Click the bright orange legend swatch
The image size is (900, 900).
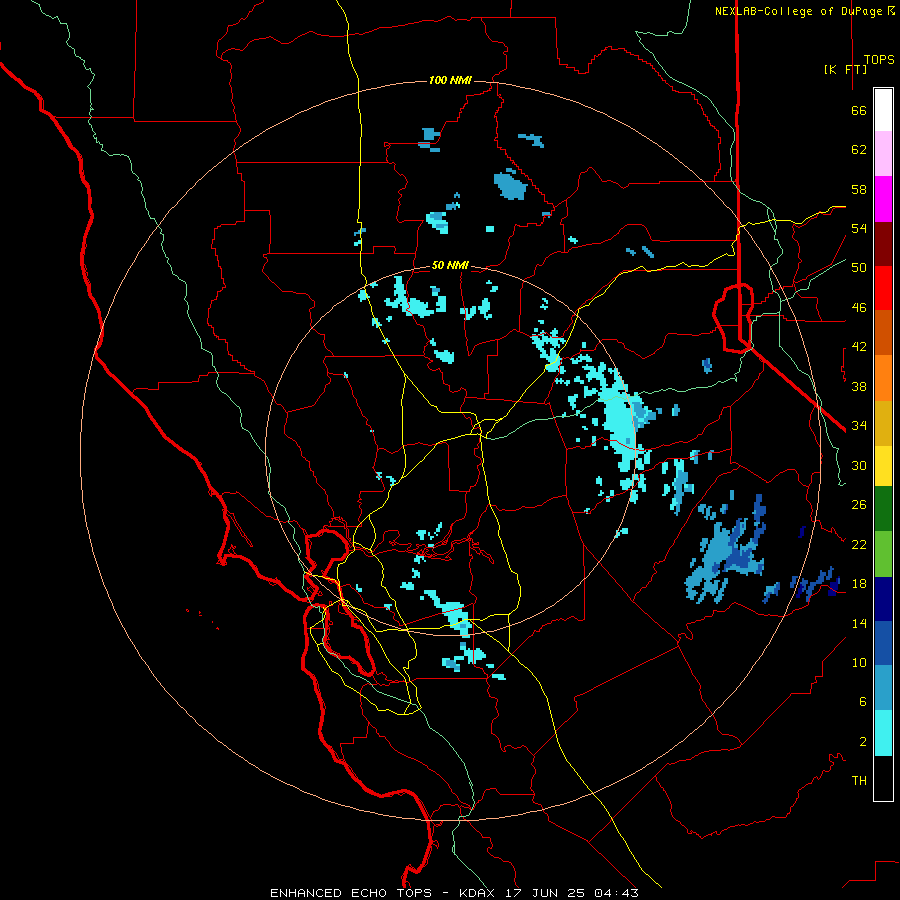point(883,378)
